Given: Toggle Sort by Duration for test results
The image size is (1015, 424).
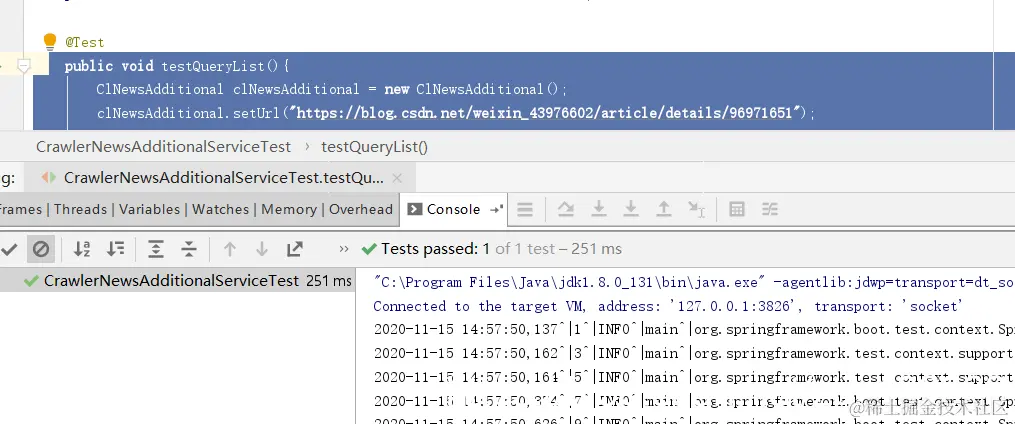Looking at the screenshot, I should point(115,249).
